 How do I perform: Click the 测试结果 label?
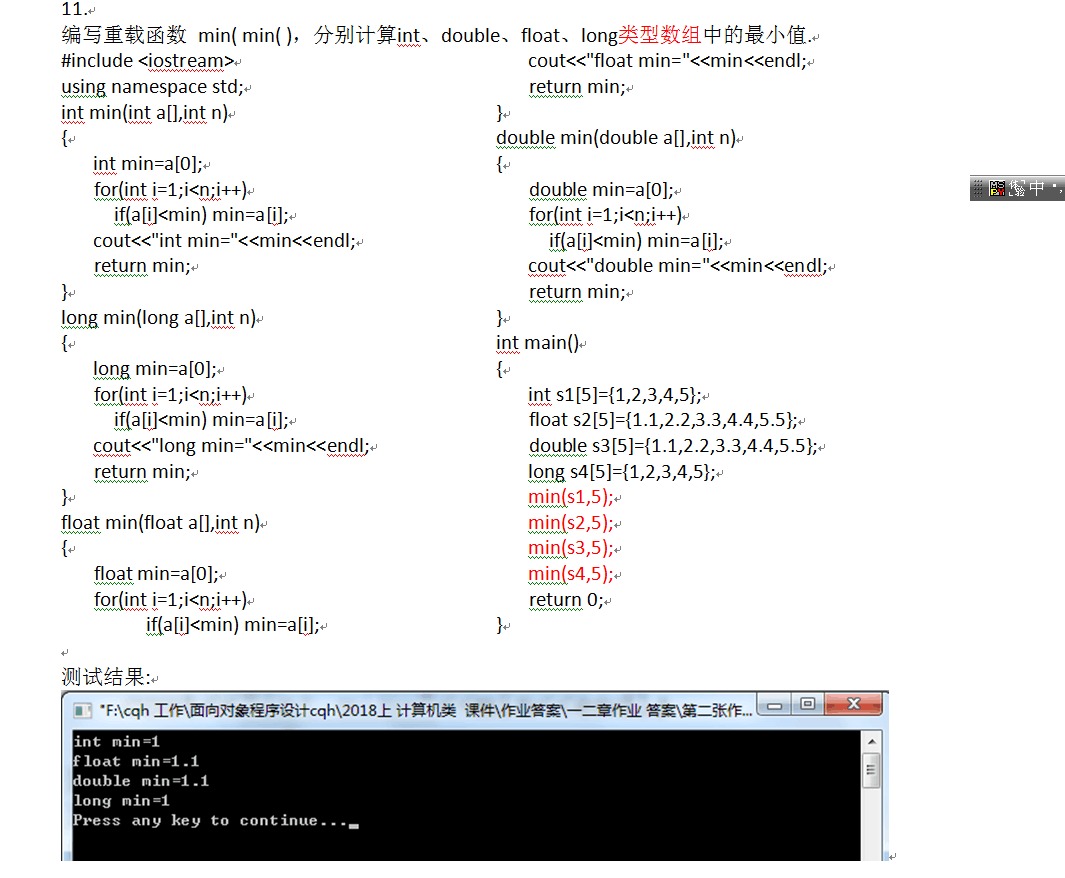[105, 678]
